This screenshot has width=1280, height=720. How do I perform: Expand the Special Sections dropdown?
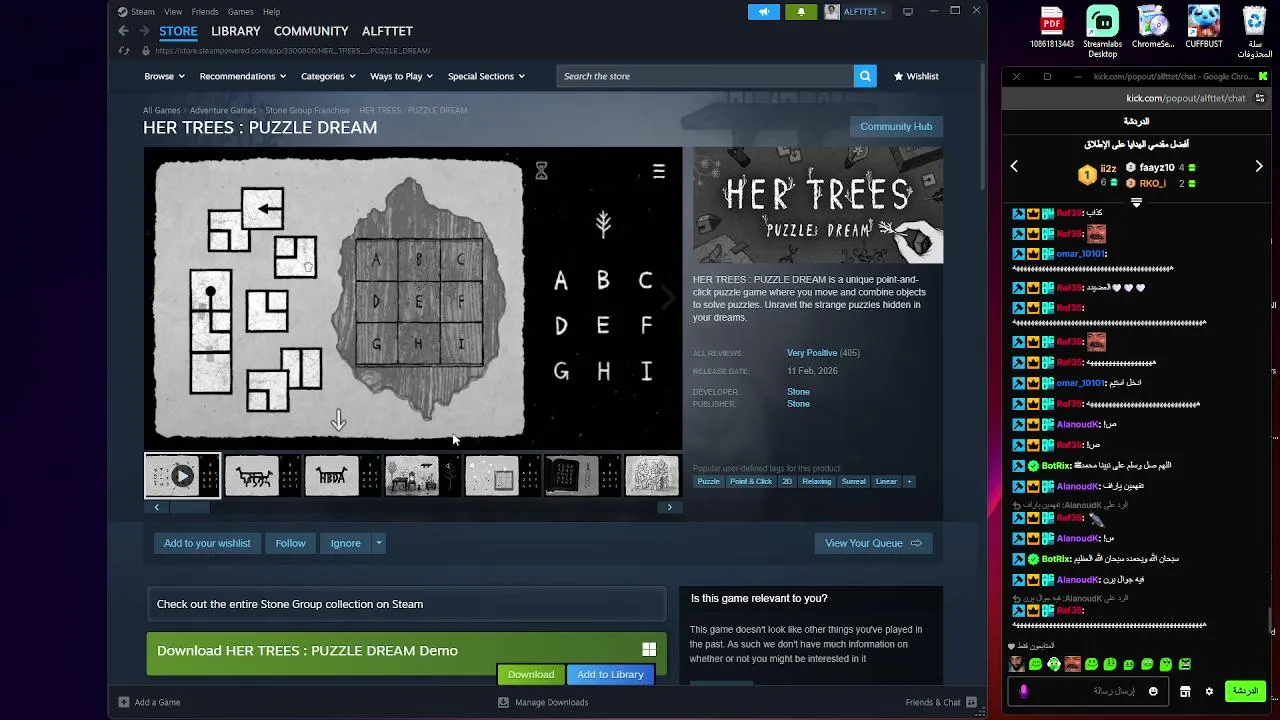pyautogui.click(x=486, y=76)
